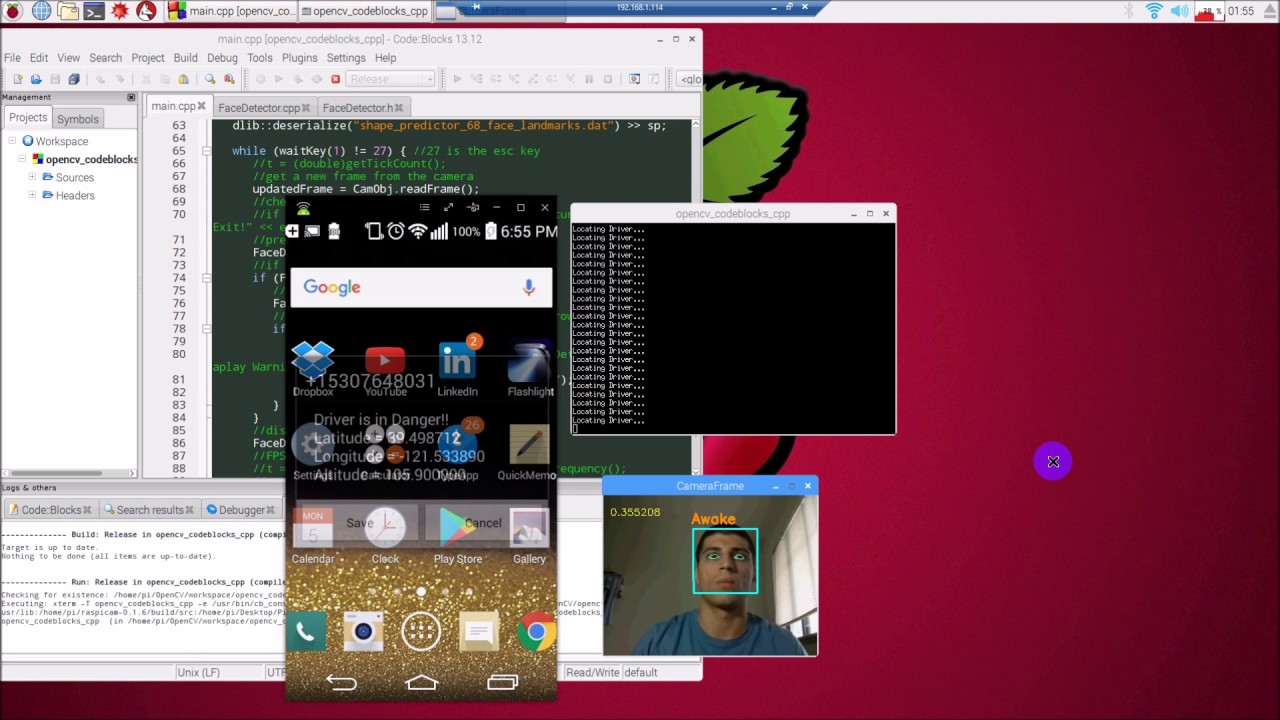Open the build target Release dropdown
Screen dimensions: 1280x720
pyautogui.click(x=391, y=79)
